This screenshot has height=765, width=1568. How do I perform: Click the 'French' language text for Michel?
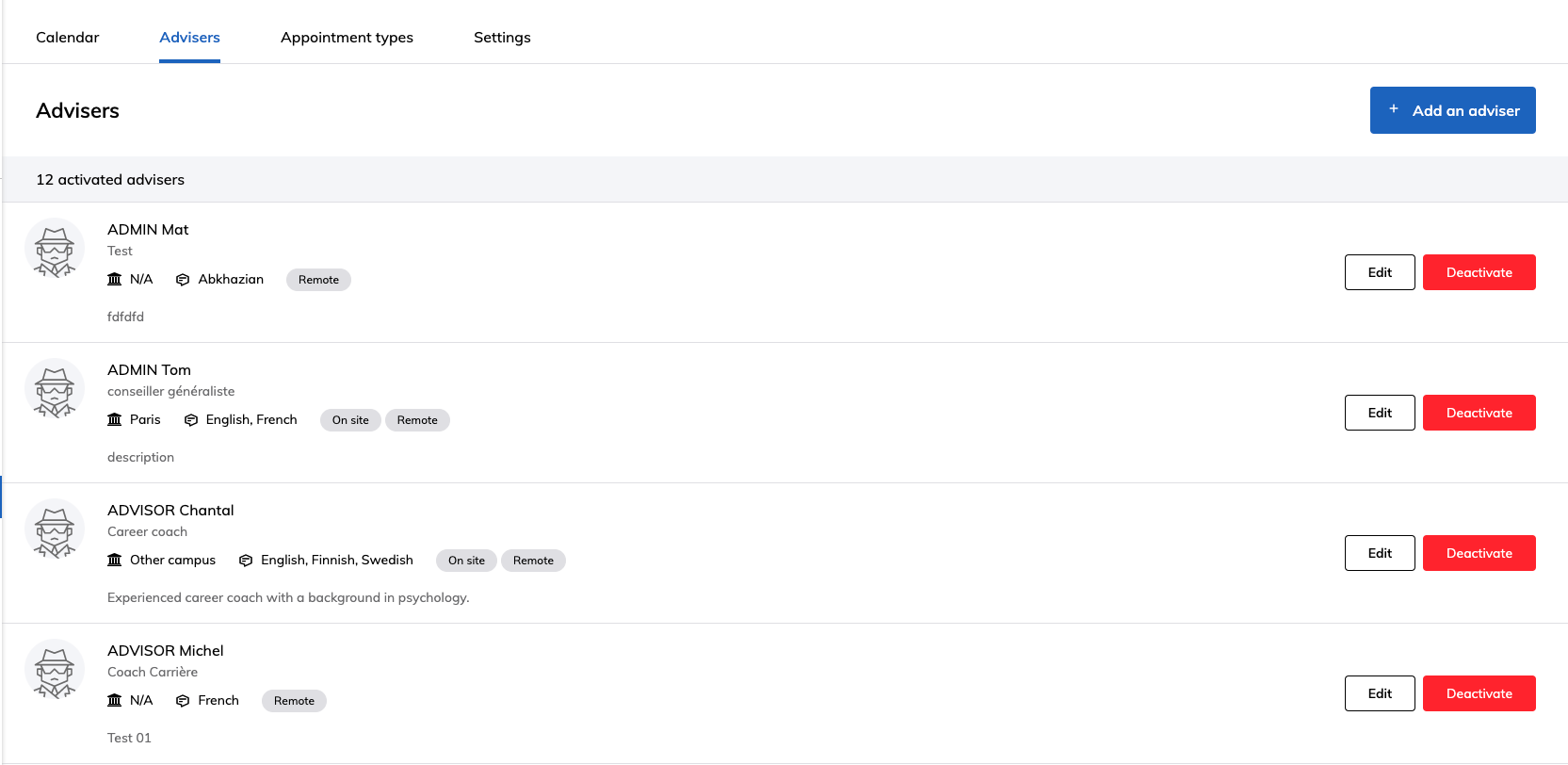[x=218, y=700]
